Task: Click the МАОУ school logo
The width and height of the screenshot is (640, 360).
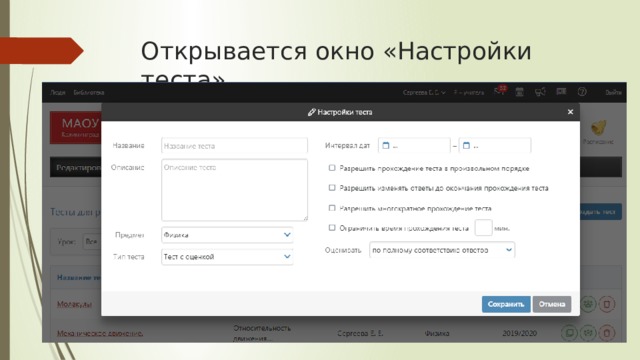Action: (76, 127)
